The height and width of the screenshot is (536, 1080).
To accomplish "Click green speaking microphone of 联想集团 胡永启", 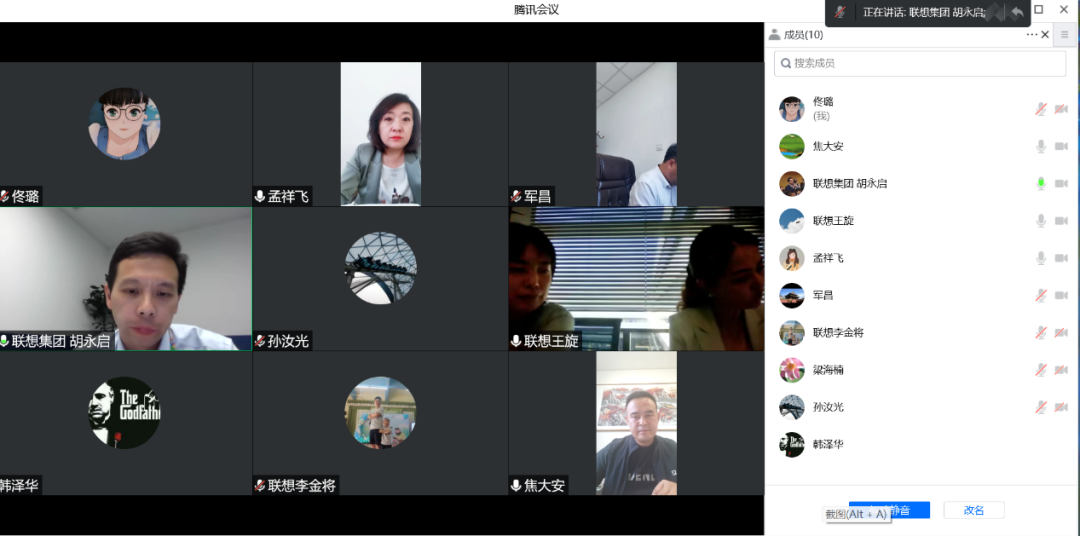I will pyautogui.click(x=1041, y=183).
